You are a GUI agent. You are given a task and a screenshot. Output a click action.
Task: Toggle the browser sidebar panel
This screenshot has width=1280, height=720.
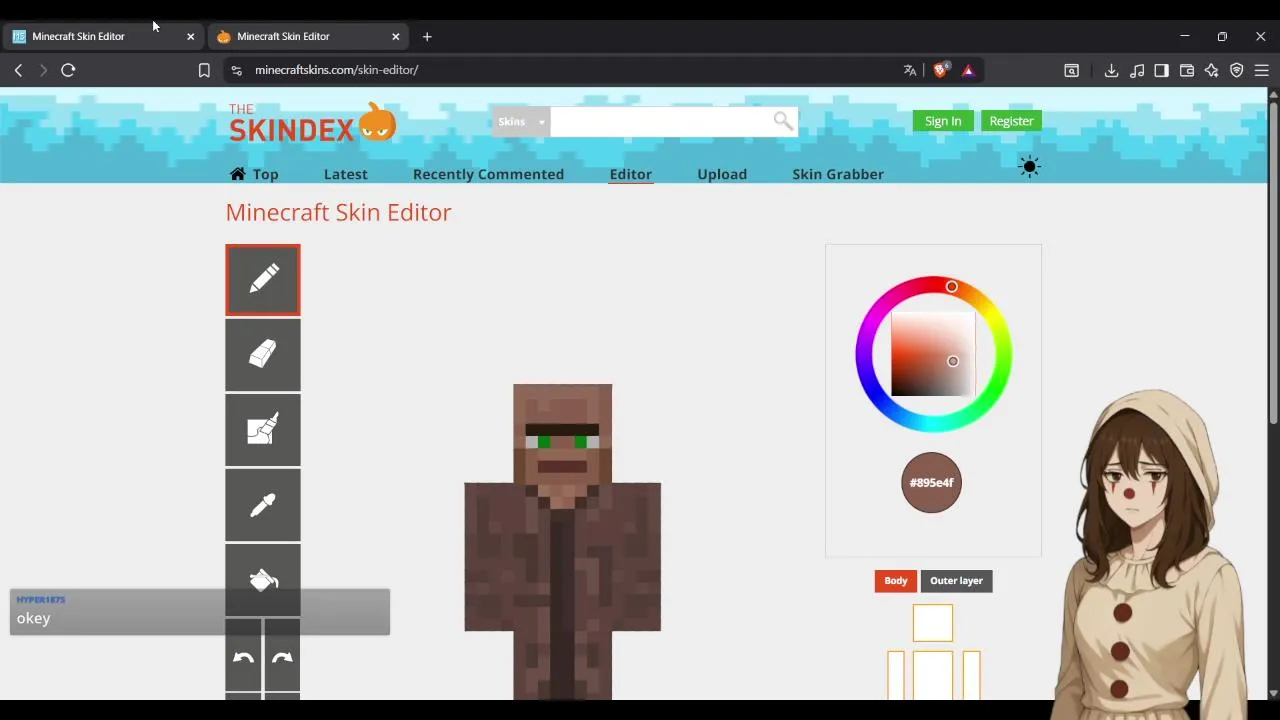1161,70
